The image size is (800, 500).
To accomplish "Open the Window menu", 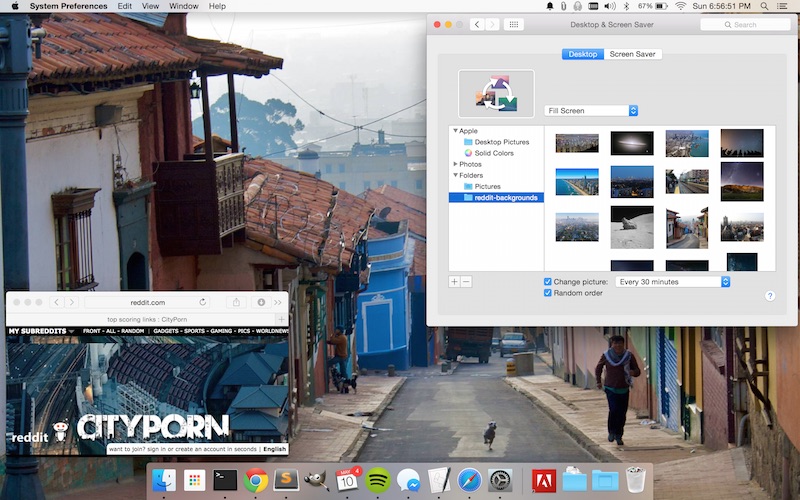I will click(184, 6).
